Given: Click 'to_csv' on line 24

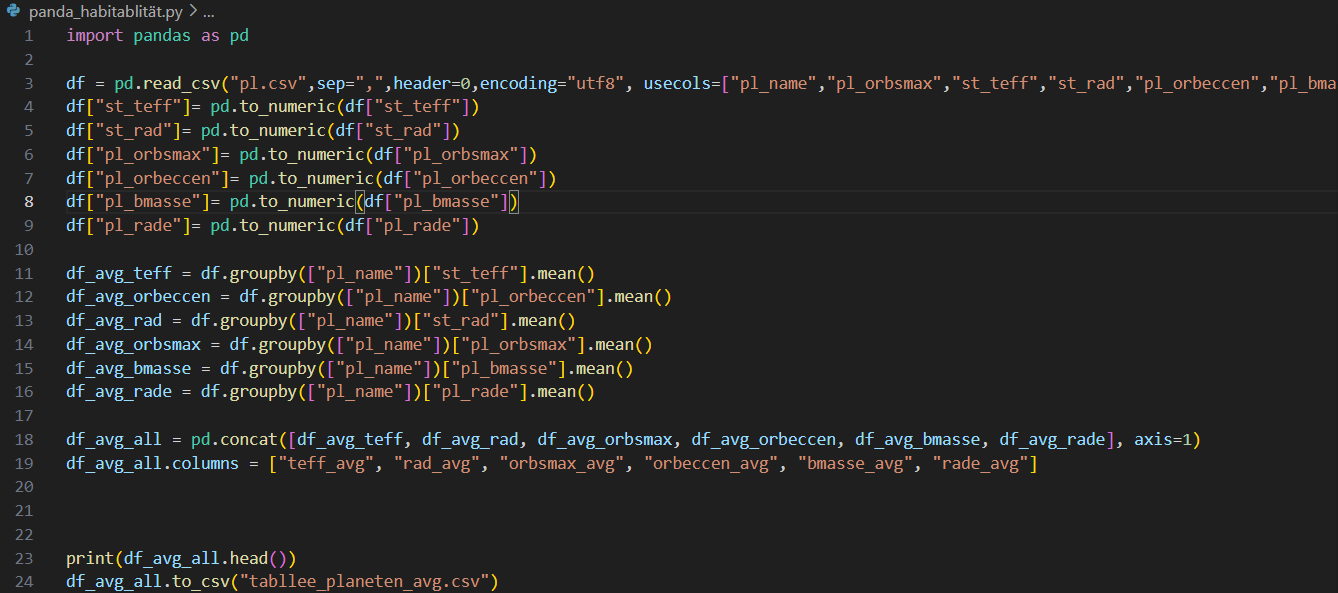Looking at the screenshot, I should [x=201, y=581].
